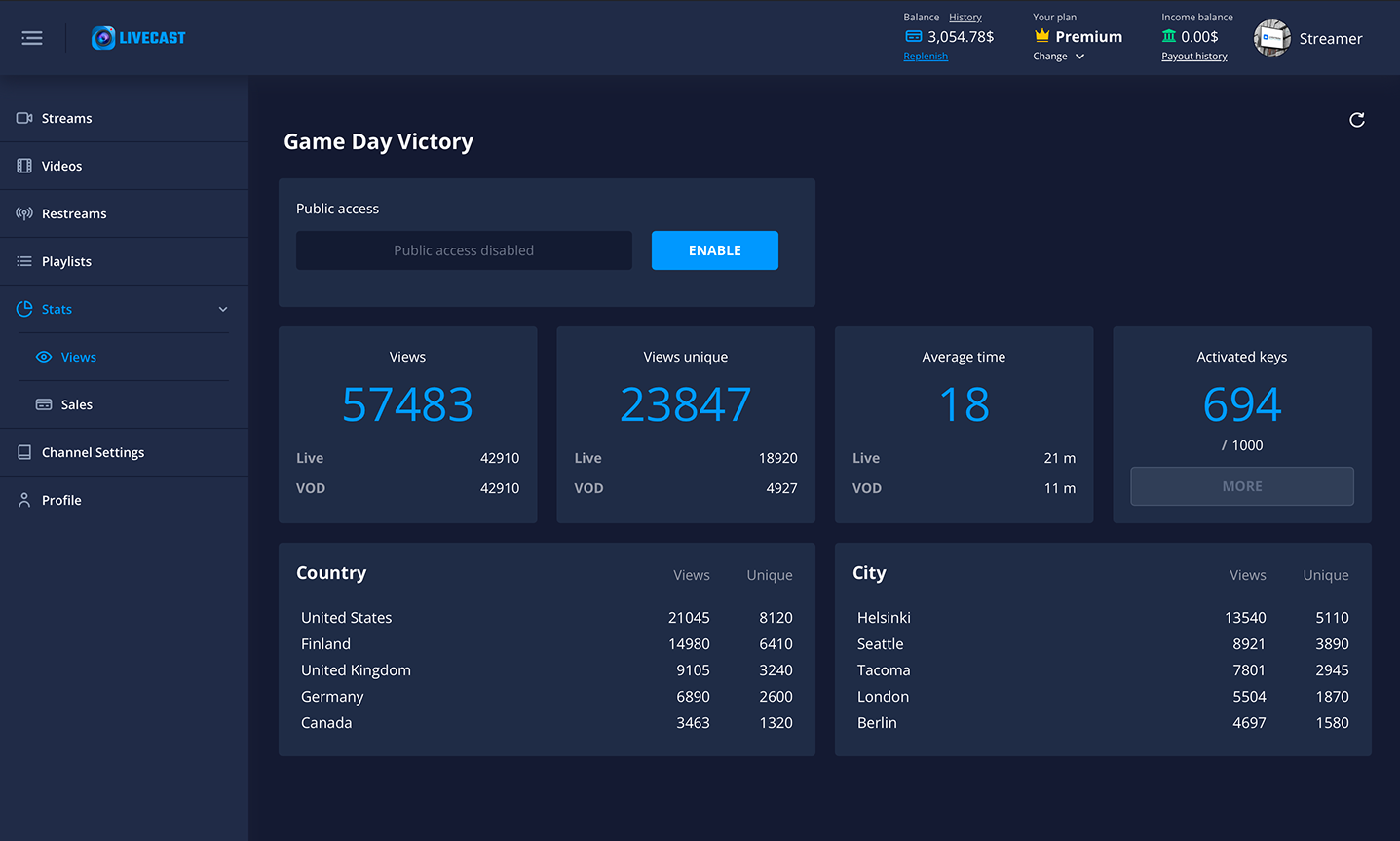Enable public access for the stream
Viewport: 1400px width, 841px height.
(714, 250)
